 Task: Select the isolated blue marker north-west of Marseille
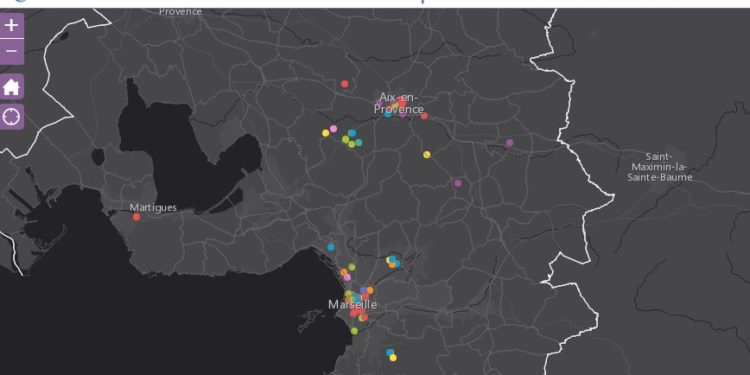click(331, 247)
